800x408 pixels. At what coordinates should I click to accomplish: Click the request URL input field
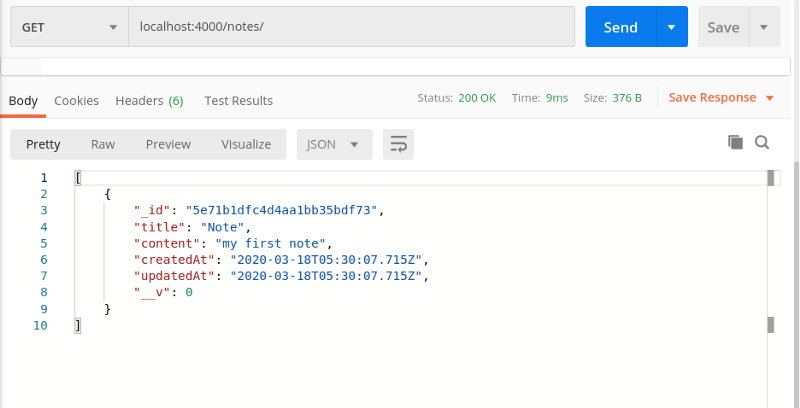350,28
